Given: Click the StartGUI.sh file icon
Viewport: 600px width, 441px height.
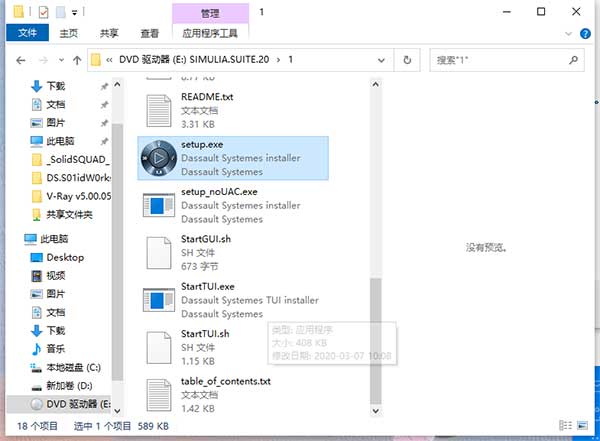Looking at the screenshot, I should pos(158,253).
